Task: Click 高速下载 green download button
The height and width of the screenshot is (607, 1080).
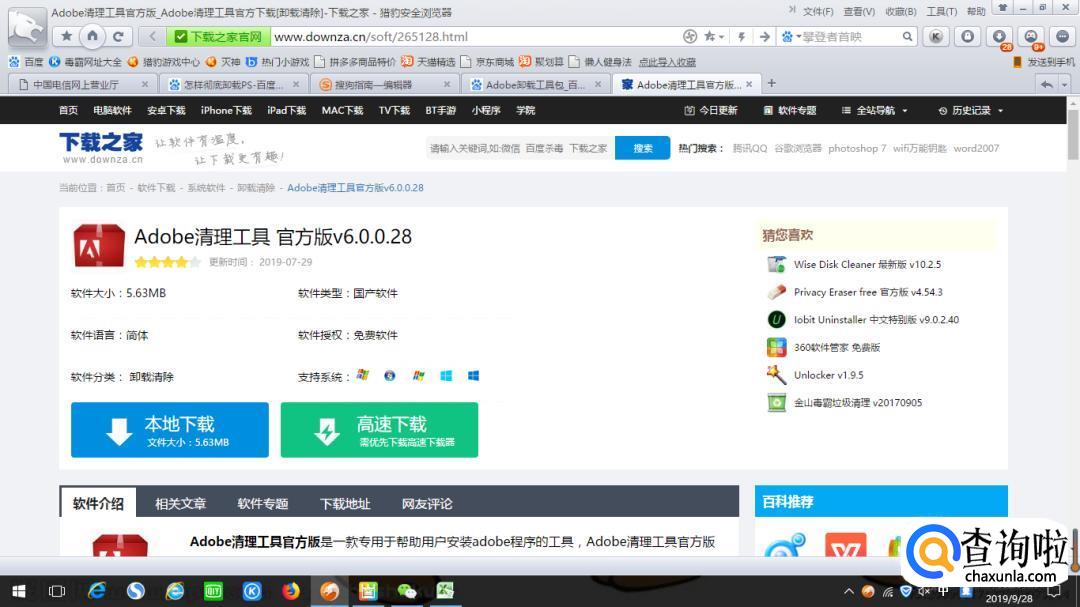Action: 379,430
